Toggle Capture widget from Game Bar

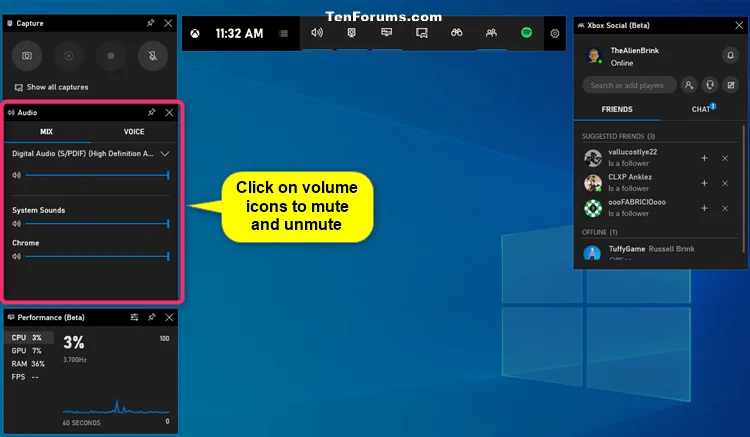click(352, 33)
